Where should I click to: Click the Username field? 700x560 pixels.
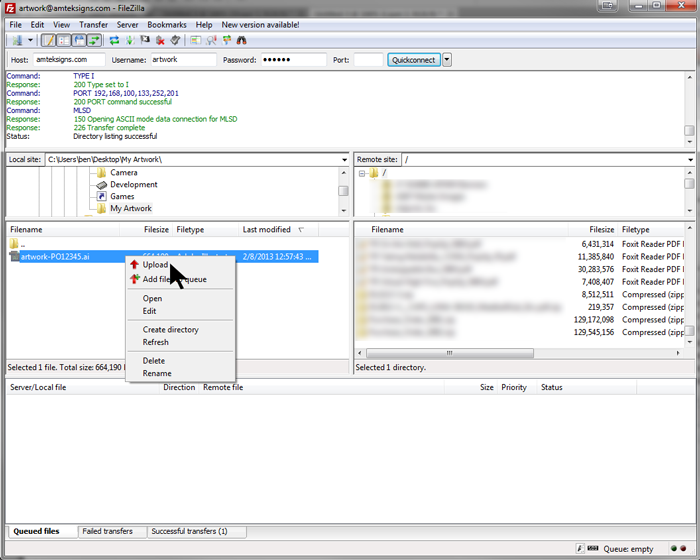tap(183, 60)
